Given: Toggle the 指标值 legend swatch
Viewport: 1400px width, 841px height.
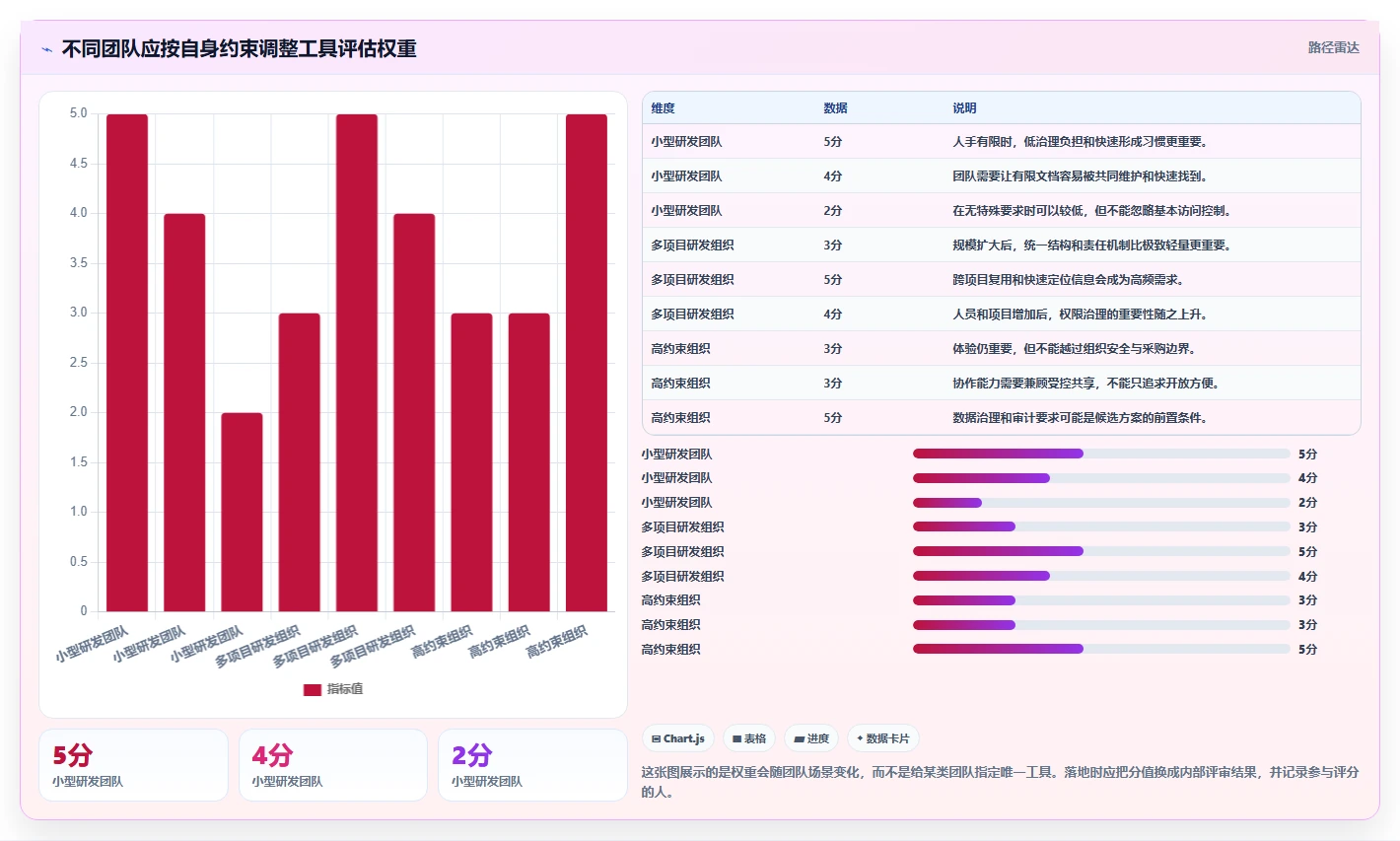Looking at the screenshot, I should [x=313, y=689].
